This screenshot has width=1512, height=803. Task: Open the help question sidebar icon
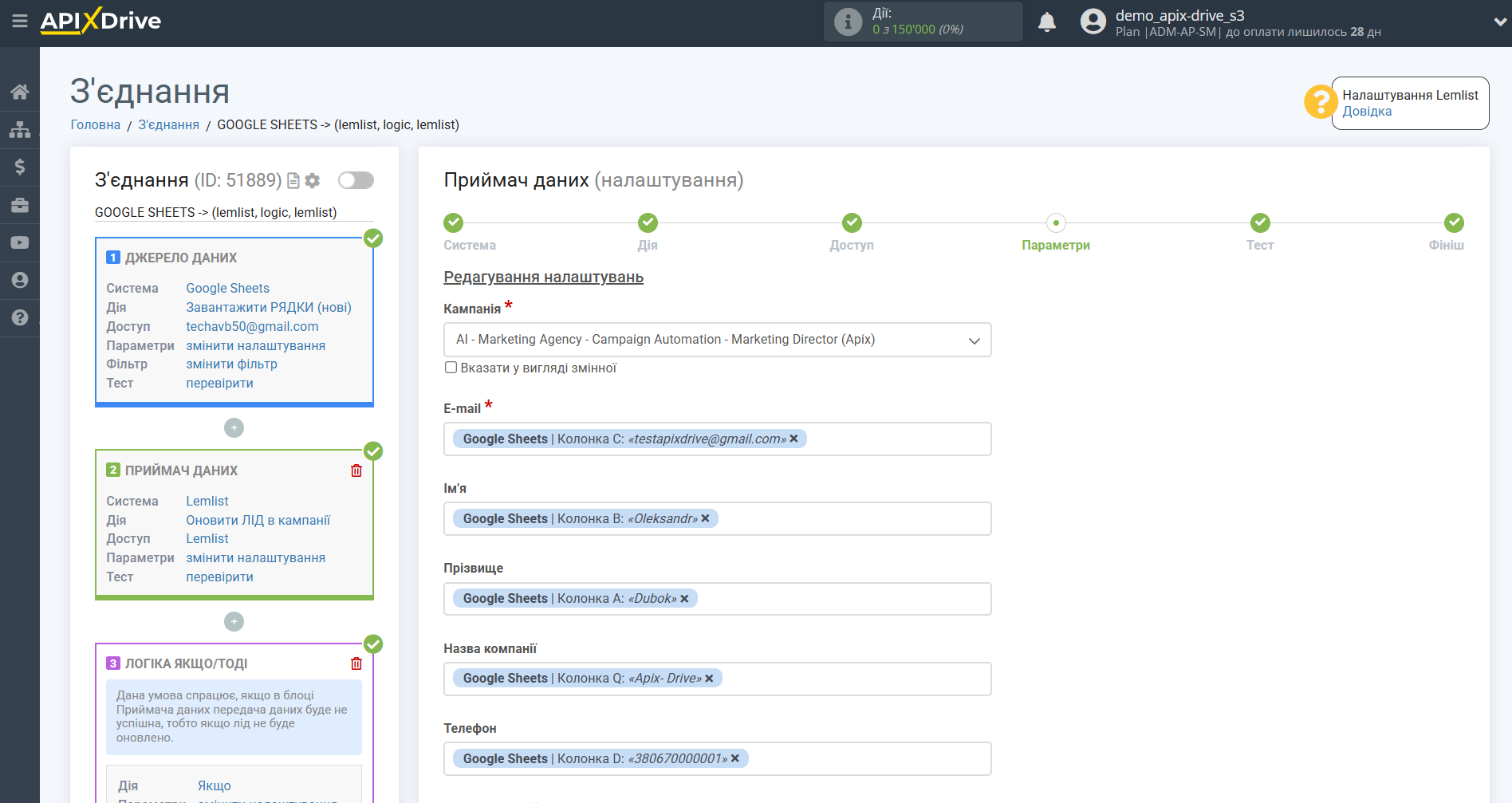[x=20, y=317]
